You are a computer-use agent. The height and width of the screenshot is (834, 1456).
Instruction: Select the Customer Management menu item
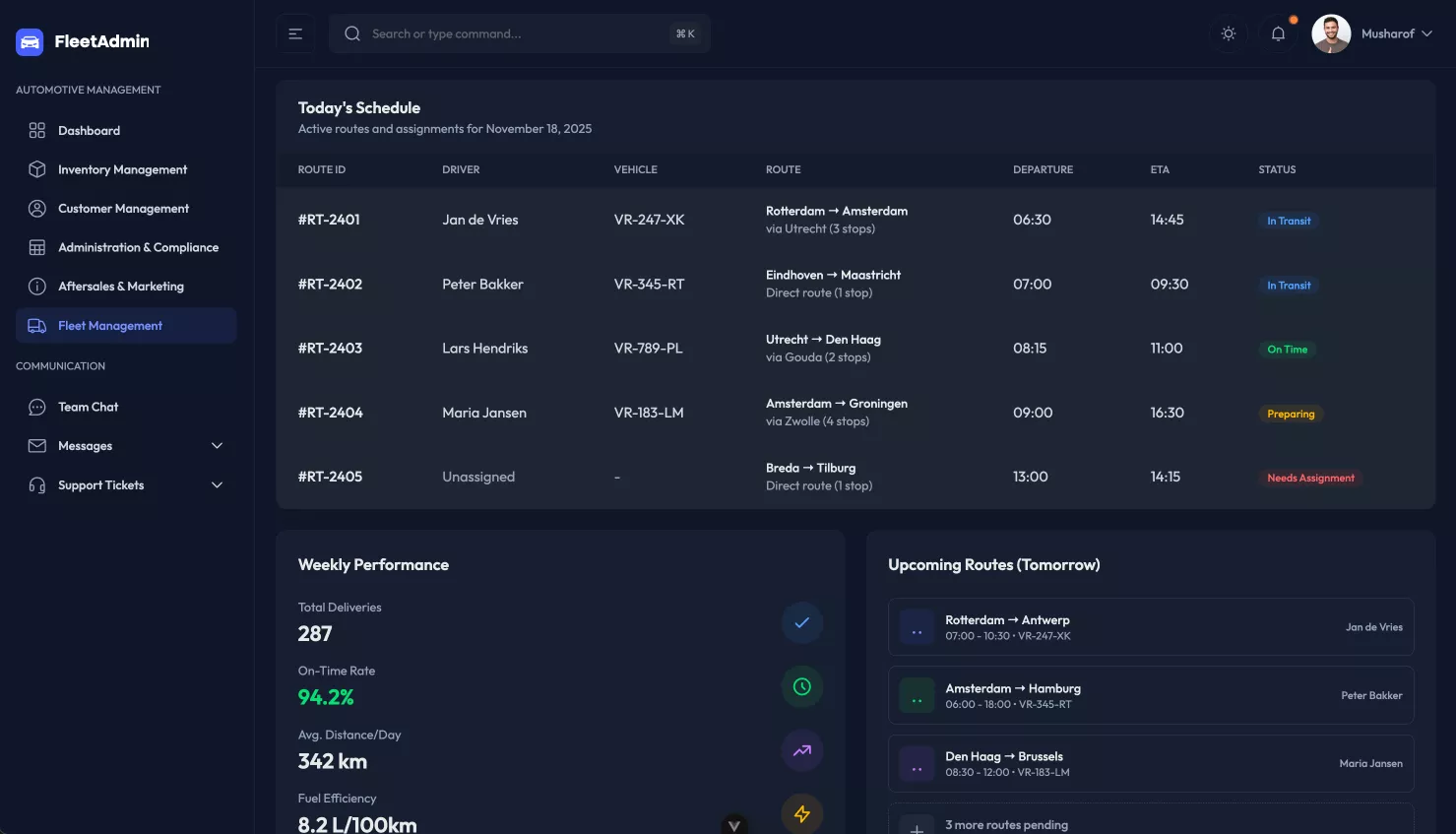point(123,209)
